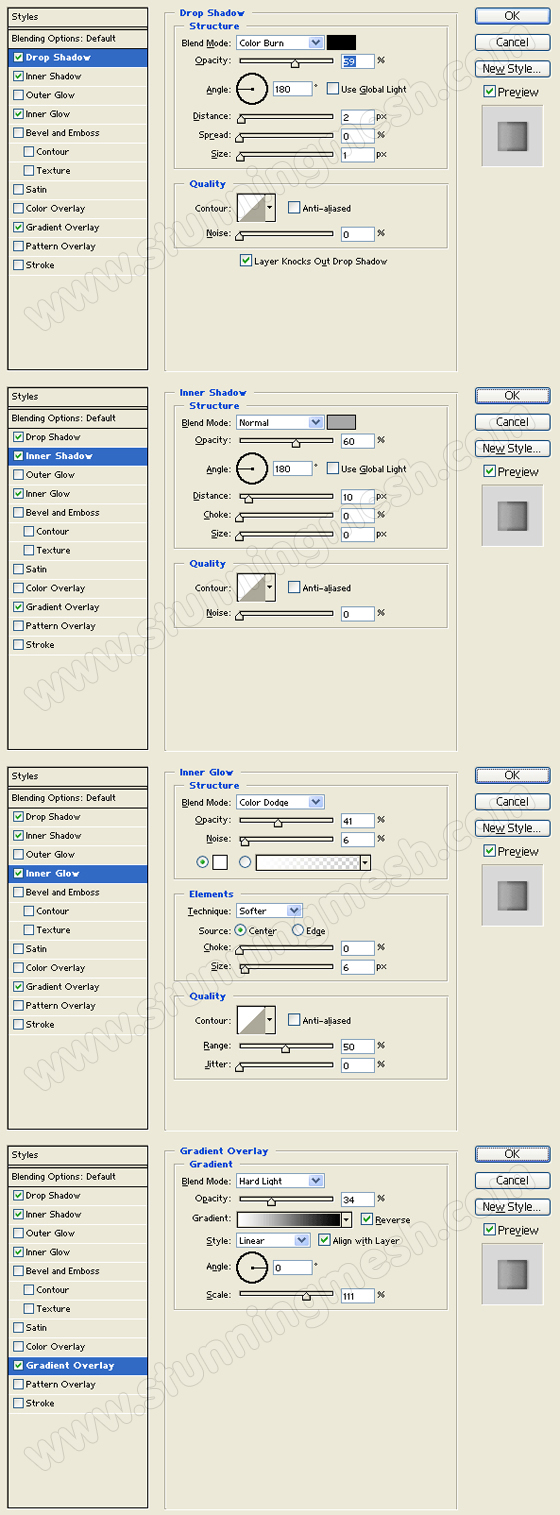Select the highlighted Inner Glow style entry
This screenshot has width=560, height=1515.
click(78, 873)
